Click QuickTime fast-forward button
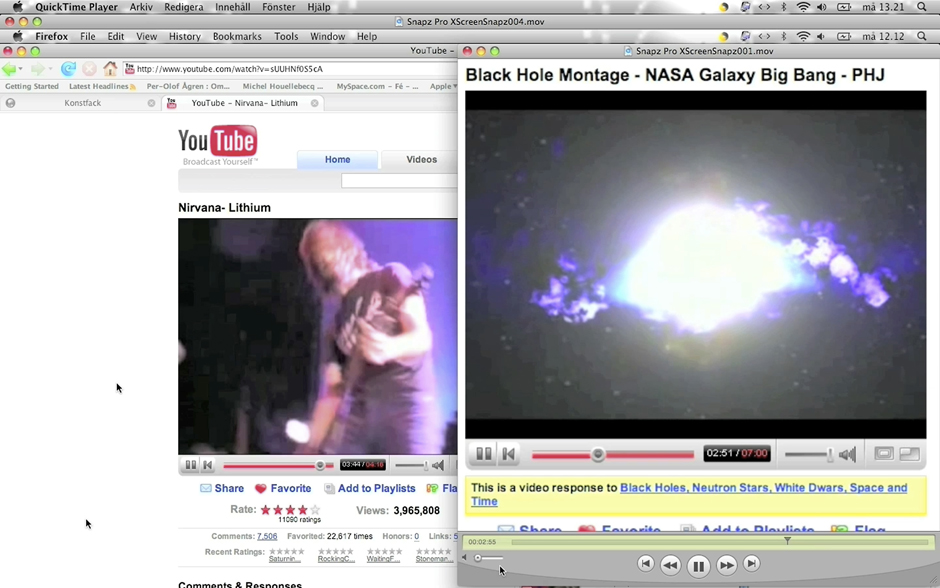Screen dimensions: 940x588 726,565
